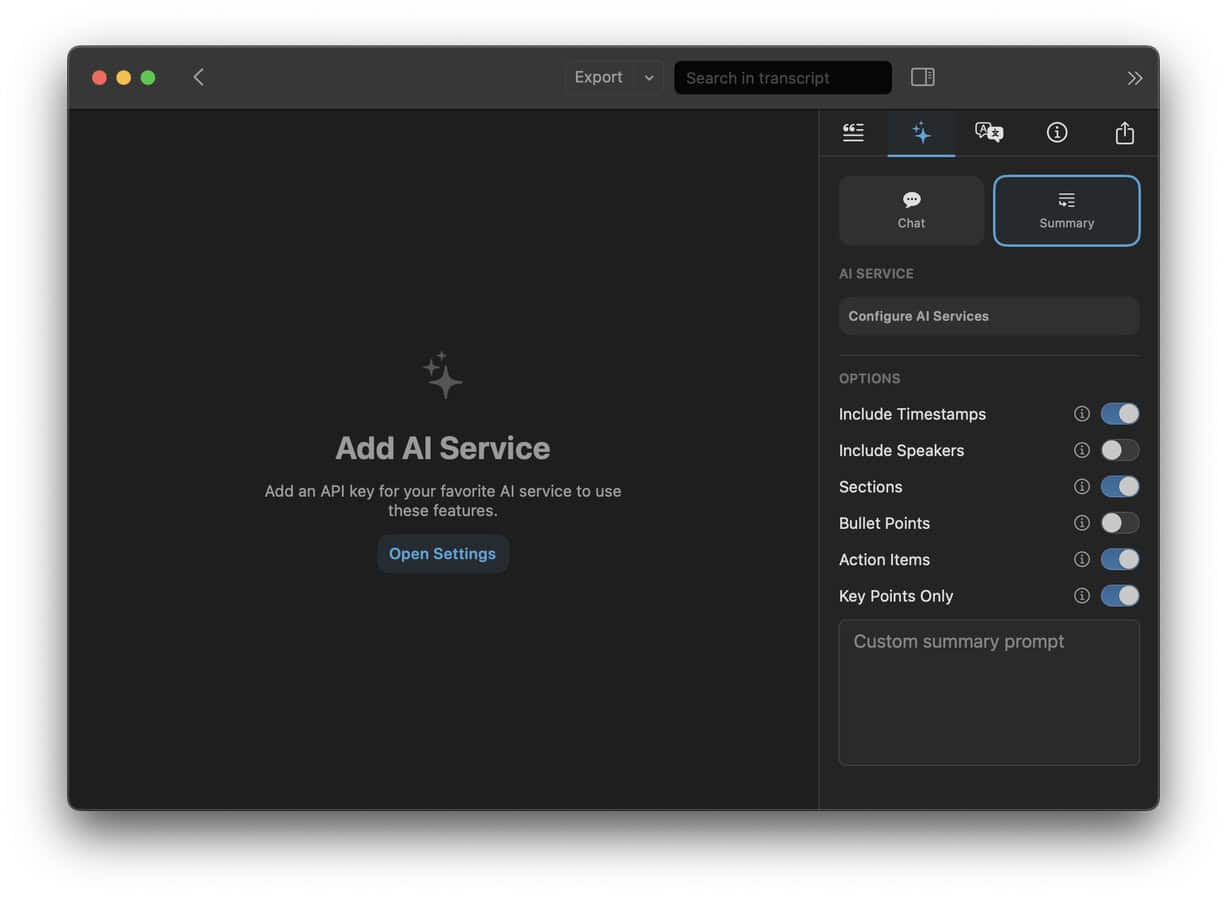Viewport: 1227px width, 900px height.
Task: Turn on the Bullet Points toggle
Action: coord(1119,523)
